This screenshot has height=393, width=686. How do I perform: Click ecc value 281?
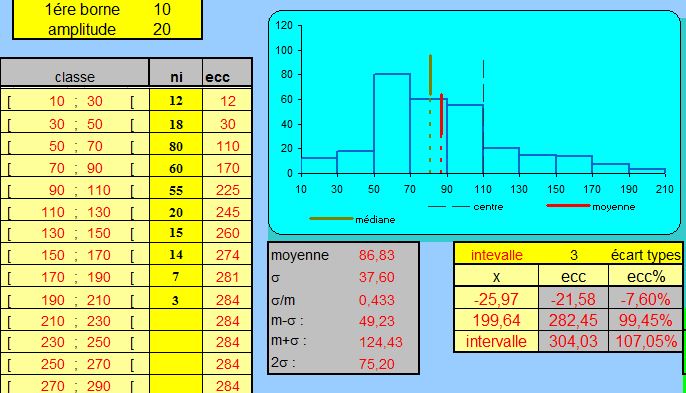point(228,277)
